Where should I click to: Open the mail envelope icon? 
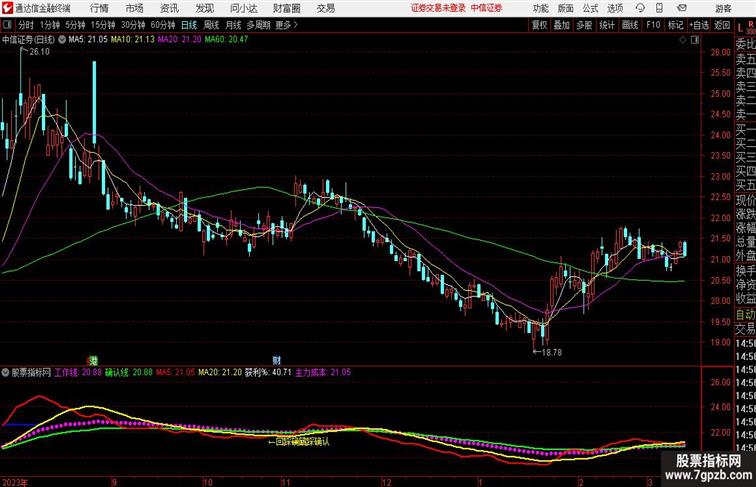(x=682, y=8)
